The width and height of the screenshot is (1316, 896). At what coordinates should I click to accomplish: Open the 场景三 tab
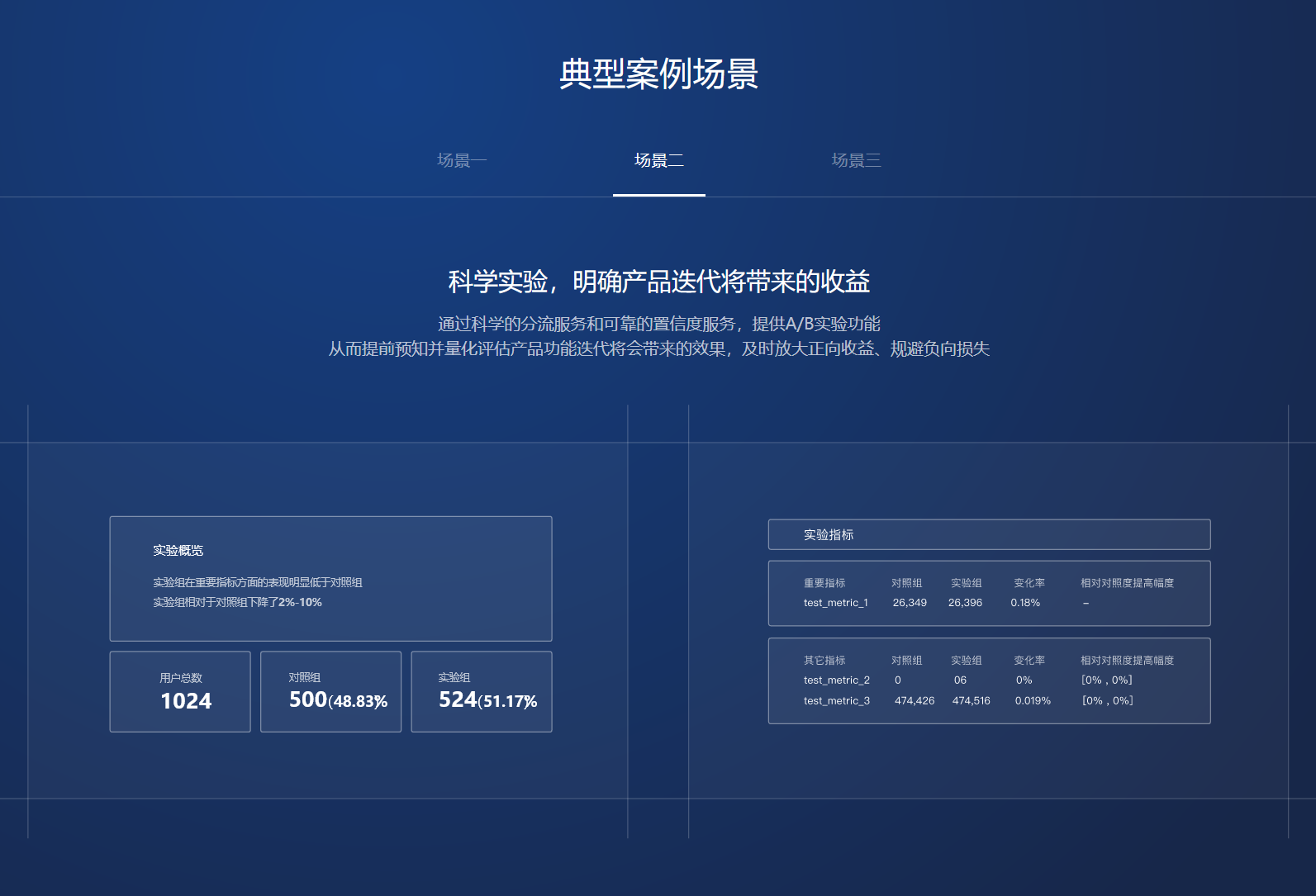(856, 160)
